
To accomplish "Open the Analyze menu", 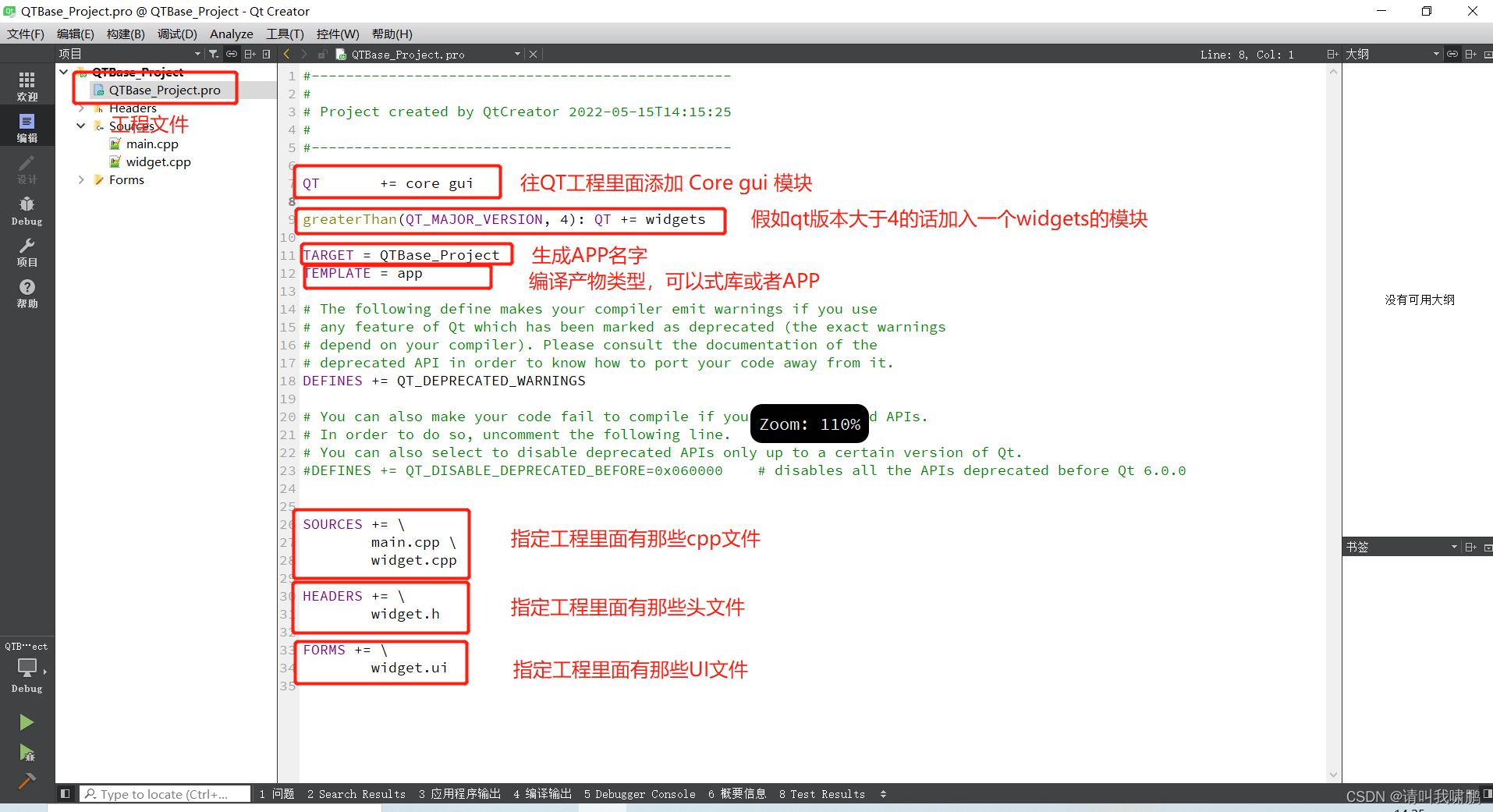I will click(x=232, y=34).
